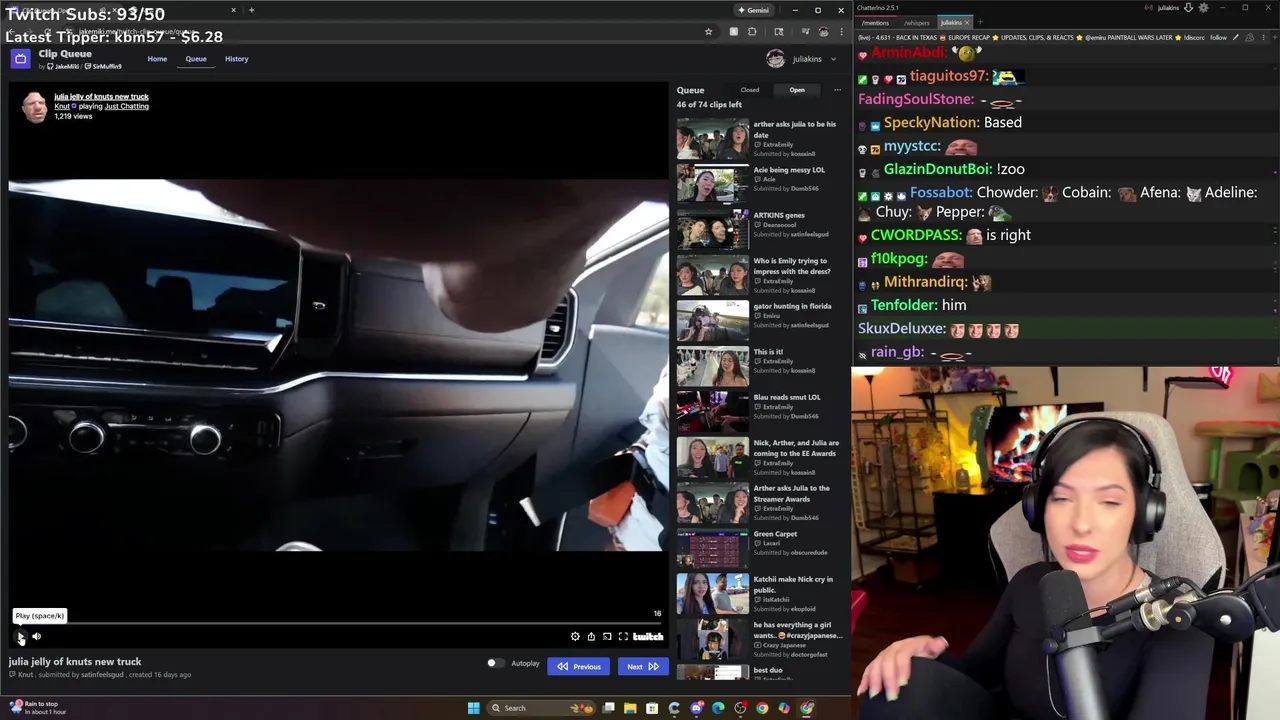Add a Chatterino split with plus icon
The image size is (1280, 720).
click(1273, 38)
